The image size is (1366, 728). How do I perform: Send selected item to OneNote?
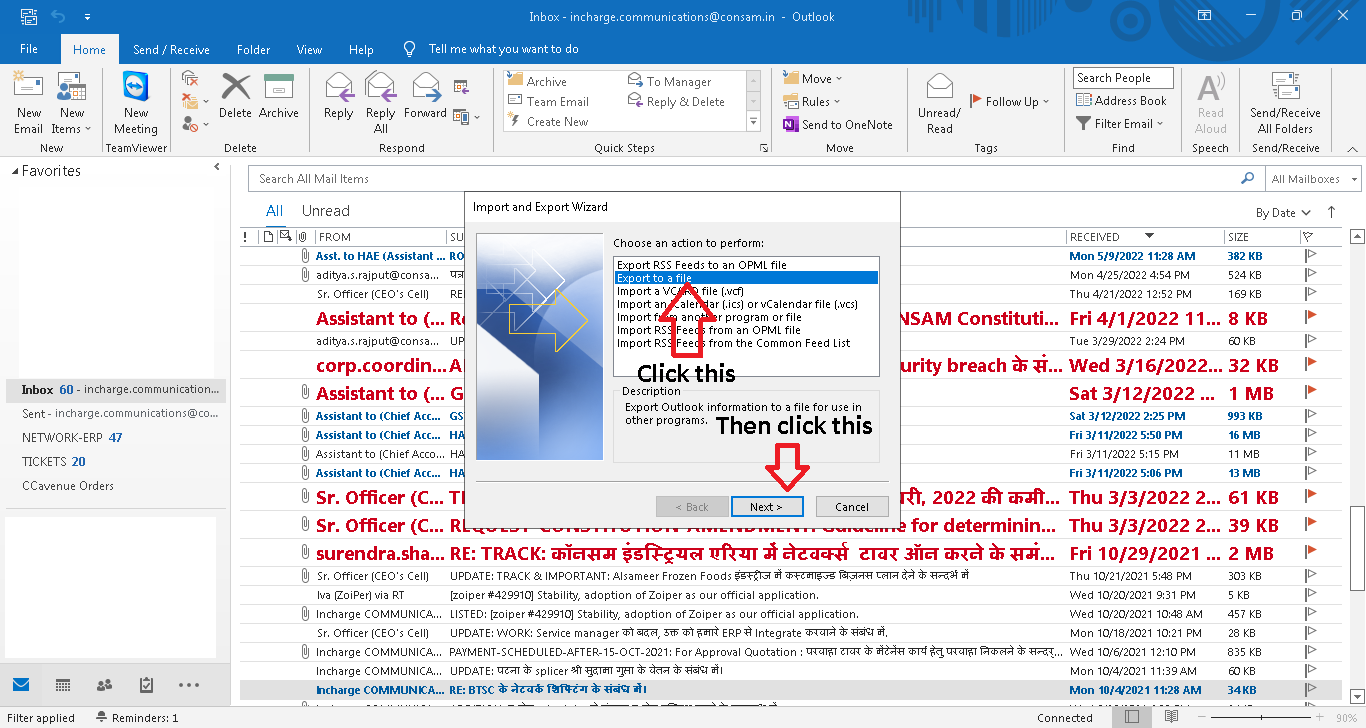pos(837,125)
